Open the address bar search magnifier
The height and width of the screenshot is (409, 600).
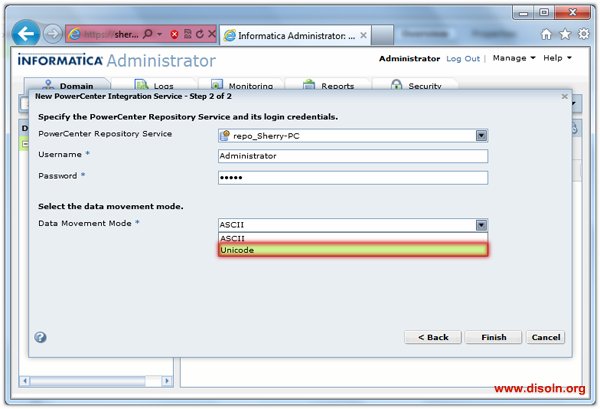[148, 34]
